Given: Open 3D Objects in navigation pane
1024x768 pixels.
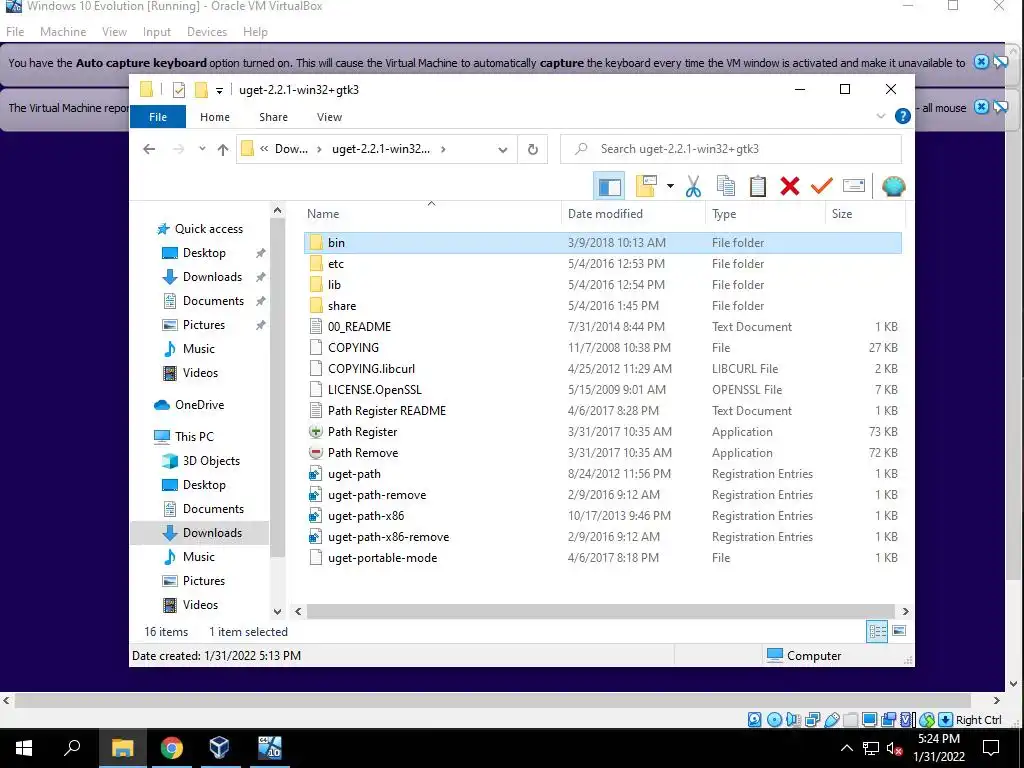Looking at the screenshot, I should pos(200,461).
